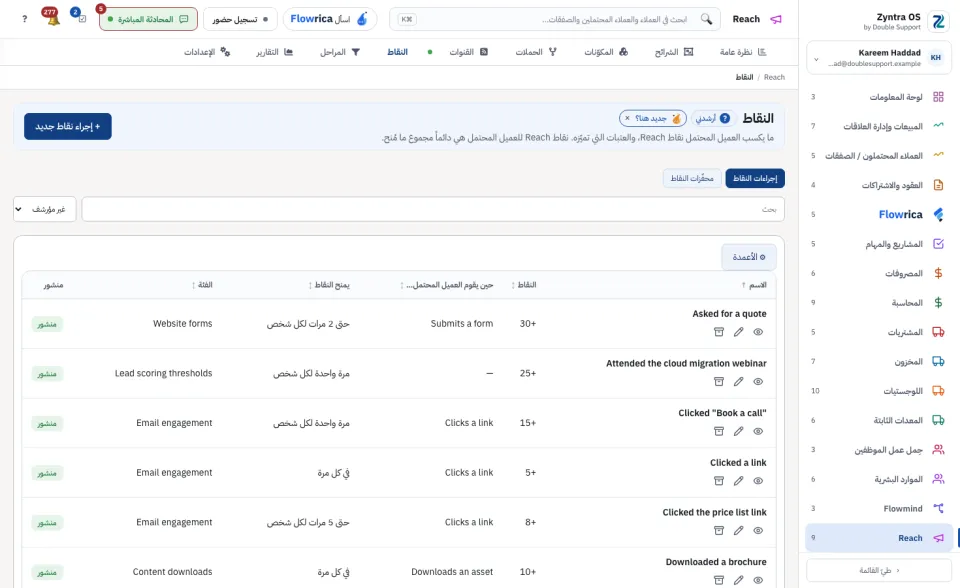The height and width of the screenshot is (588, 960).
Task: Switch to the التقارير tab
Action: pyautogui.click(x=274, y=52)
